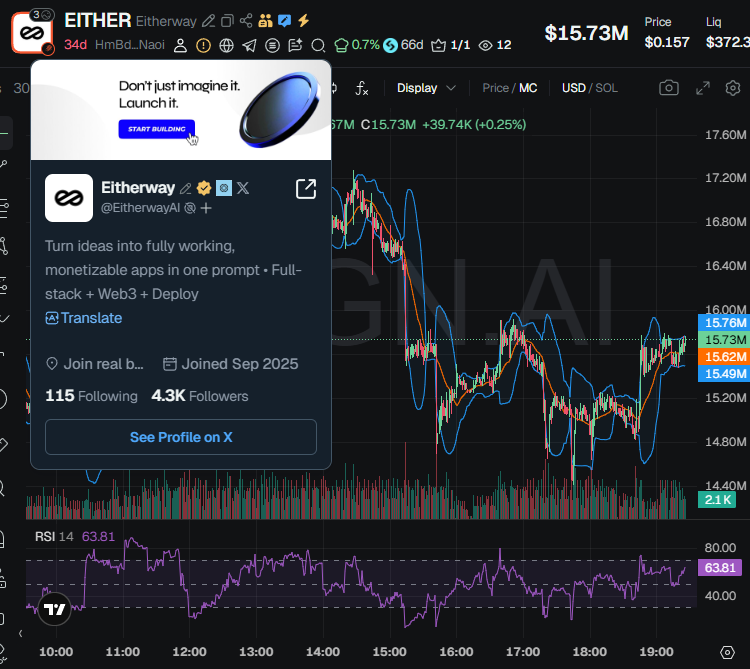
Task: Open the sparkle note icon
Action: 295,45
